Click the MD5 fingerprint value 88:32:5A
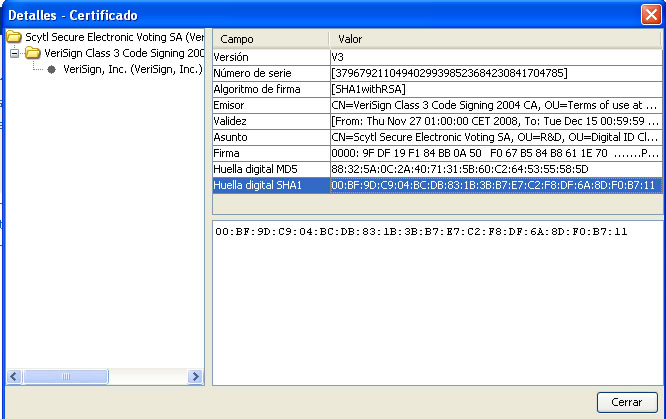This screenshot has width=666, height=419. [496, 169]
